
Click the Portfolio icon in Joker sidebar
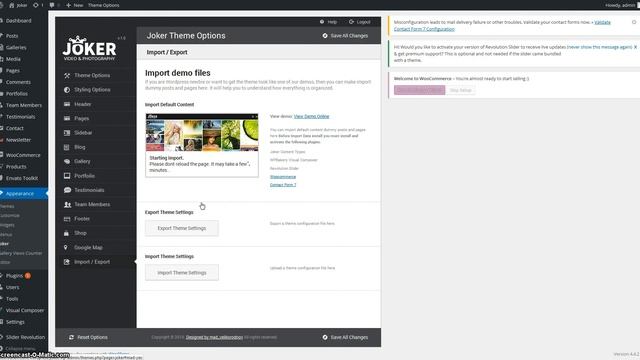point(67,176)
